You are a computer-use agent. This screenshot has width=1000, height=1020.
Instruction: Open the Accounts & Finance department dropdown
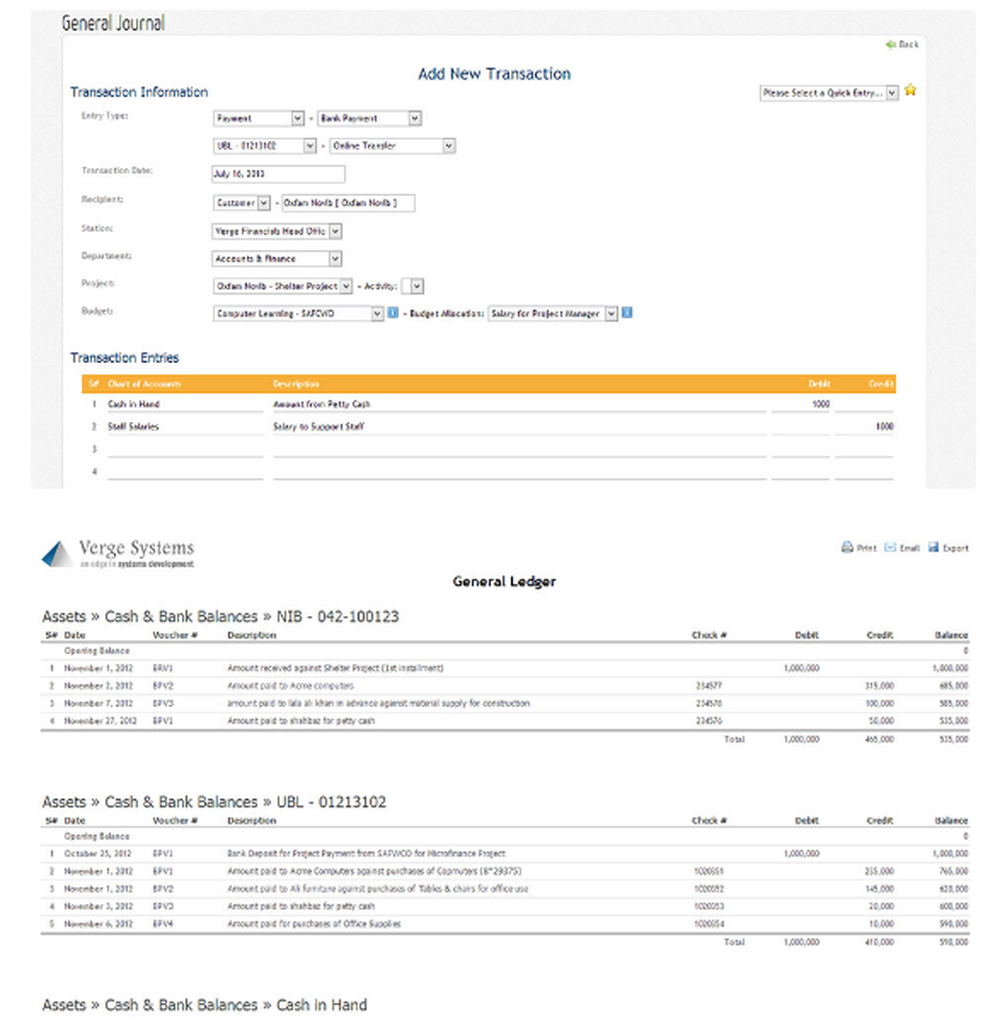coord(277,258)
